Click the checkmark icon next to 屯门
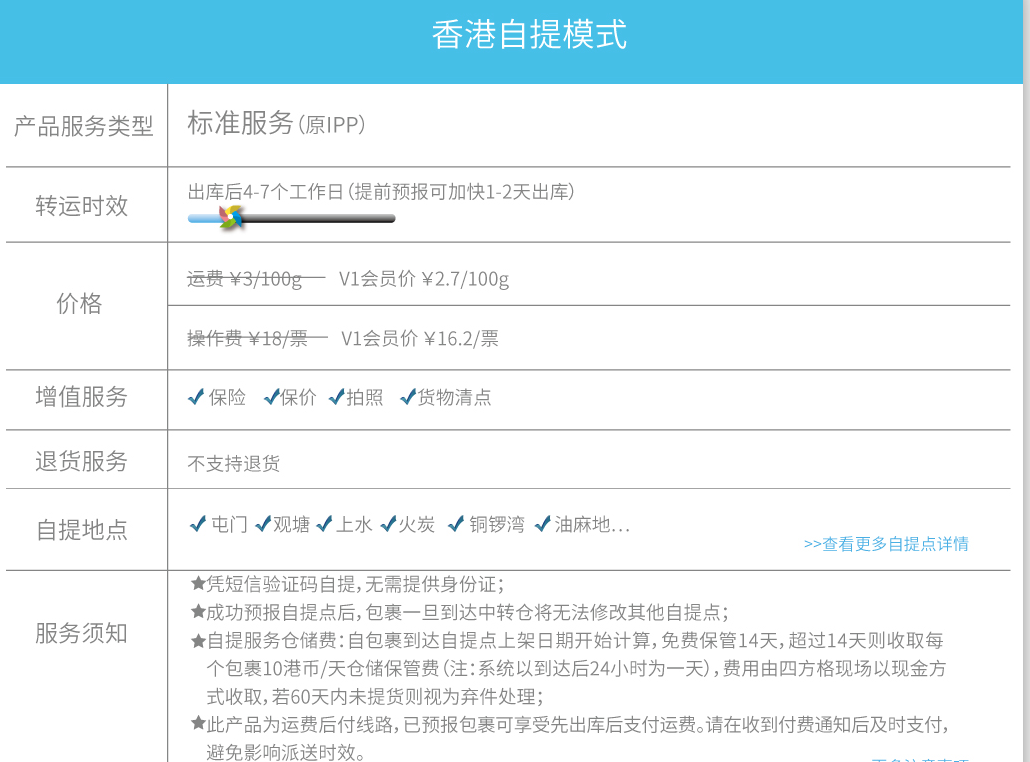Screen dimensions: 1030x762 198,523
